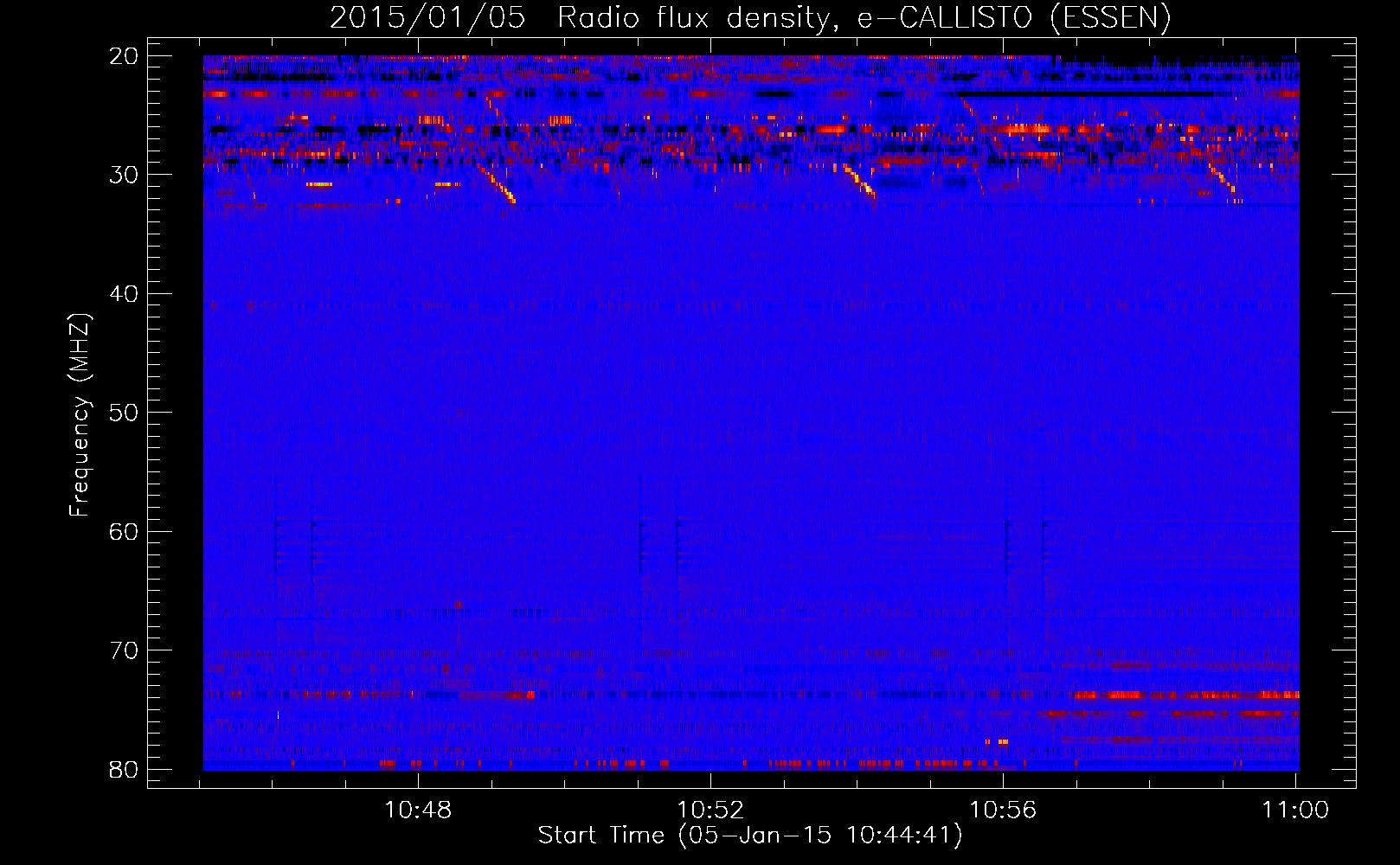This screenshot has height=865, width=1400.
Task: Select the 70 MHz frequency tick label
Action: pyautogui.click(x=124, y=650)
